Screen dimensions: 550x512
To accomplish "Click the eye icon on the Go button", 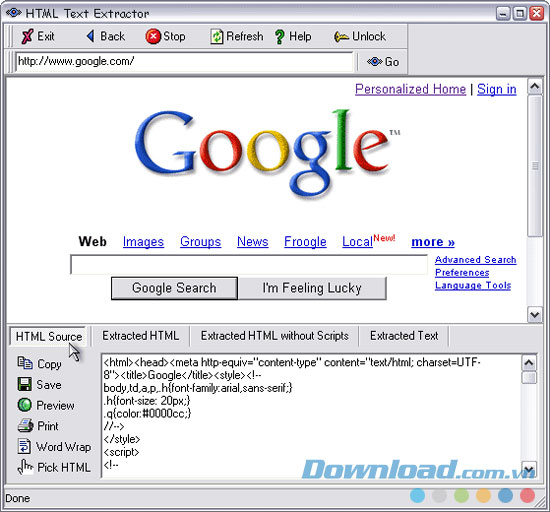I will [x=374, y=62].
